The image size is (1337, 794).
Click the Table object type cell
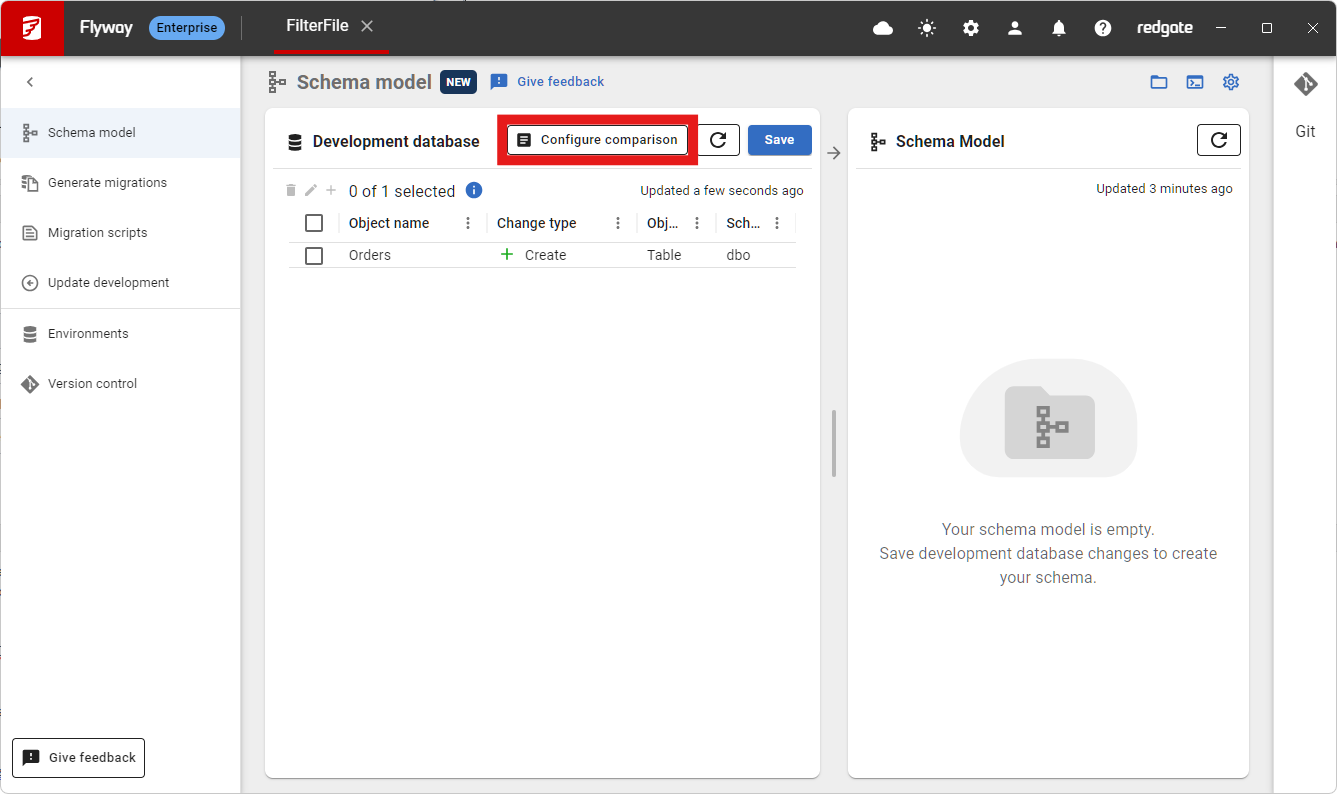tap(664, 256)
